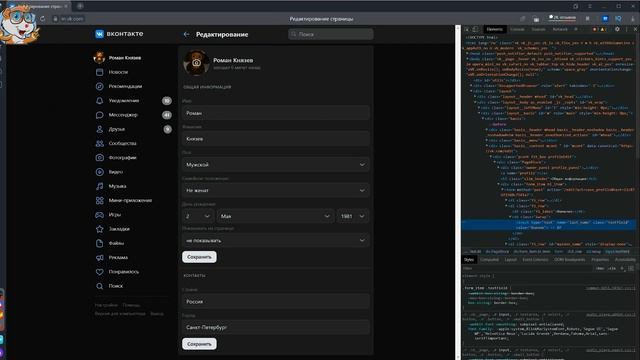Open the gender dropdown showing Мужской

point(276,164)
